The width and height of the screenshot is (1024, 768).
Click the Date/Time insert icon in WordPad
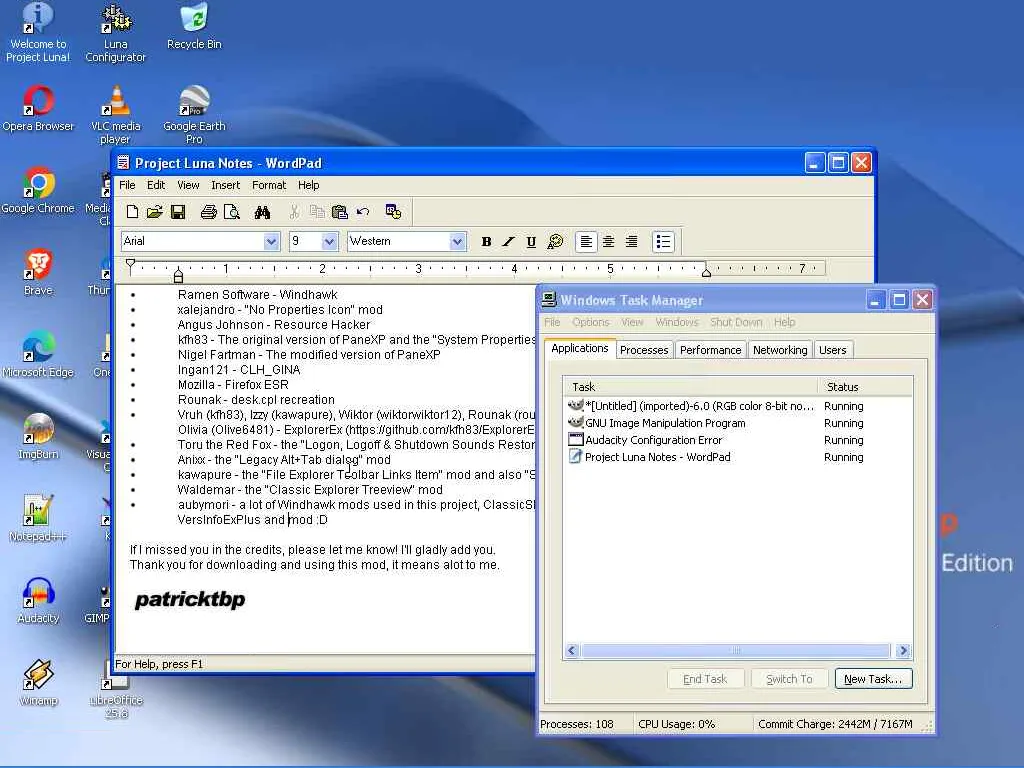click(393, 212)
